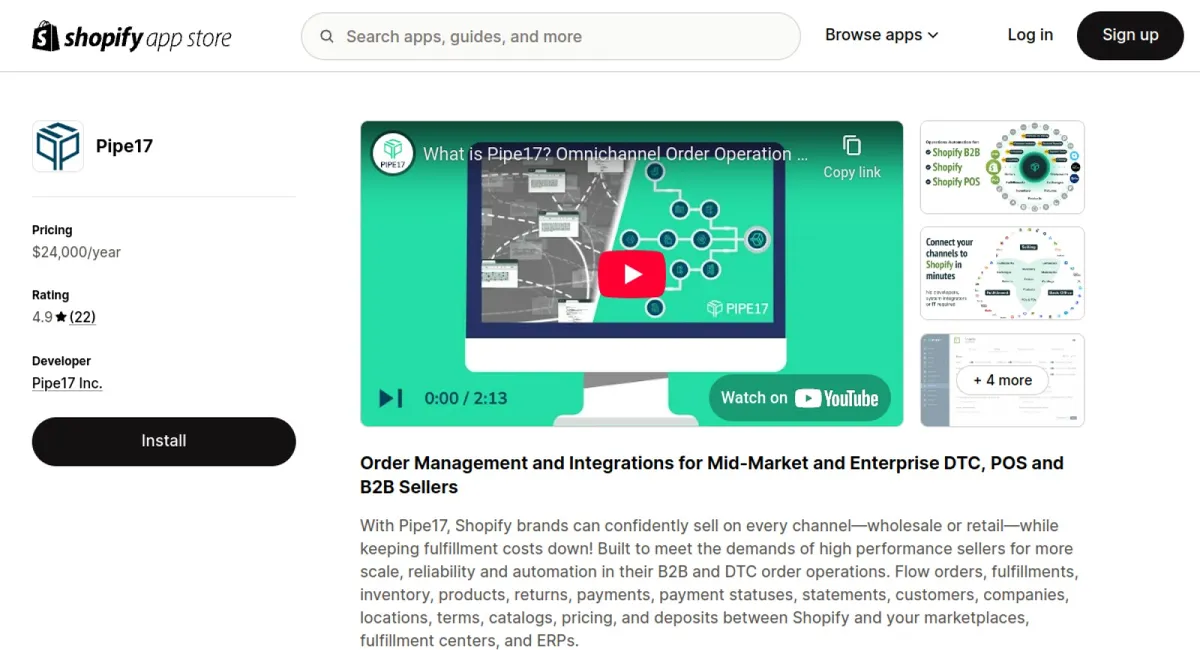The width and height of the screenshot is (1200, 650).
Task: Play the video with the red YouTube button
Action: (632, 274)
